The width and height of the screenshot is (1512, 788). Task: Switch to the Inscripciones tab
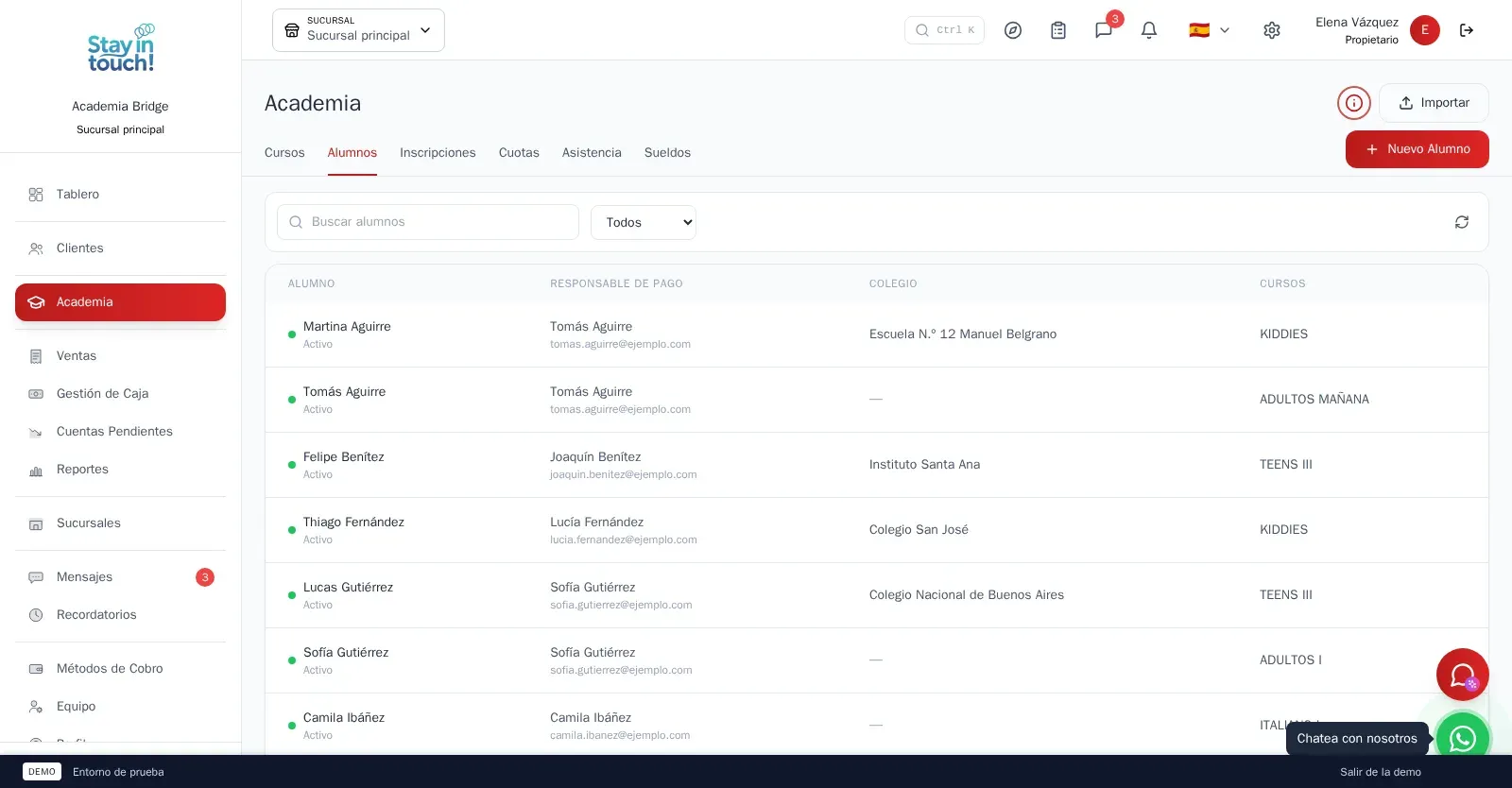click(438, 153)
